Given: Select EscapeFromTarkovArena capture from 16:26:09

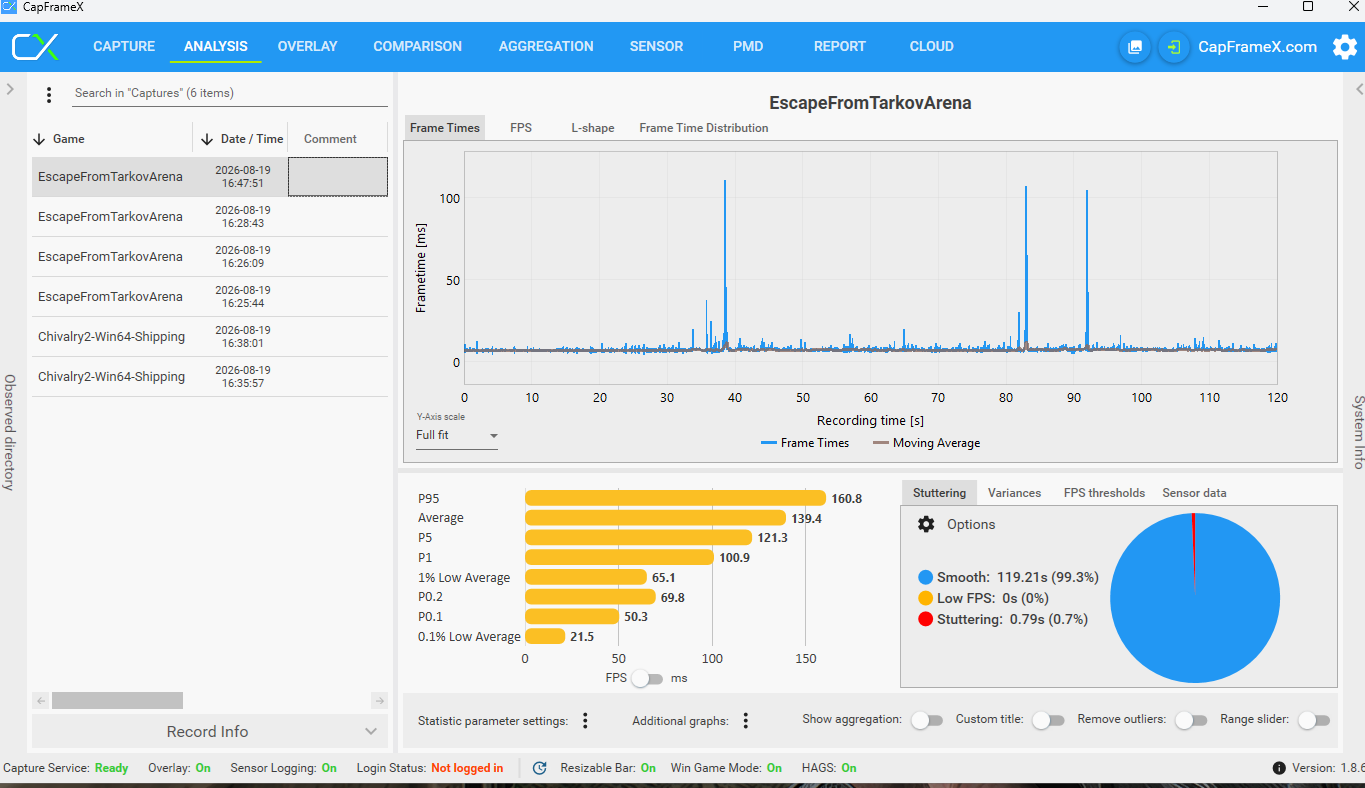Looking at the screenshot, I should point(209,257).
